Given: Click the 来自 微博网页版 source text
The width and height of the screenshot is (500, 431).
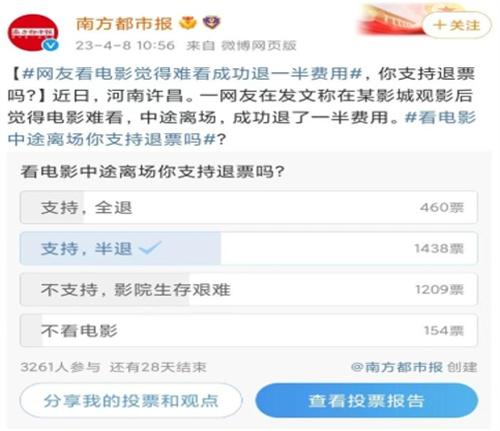Looking at the screenshot, I should pyautogui.click(x=241, y=45).
